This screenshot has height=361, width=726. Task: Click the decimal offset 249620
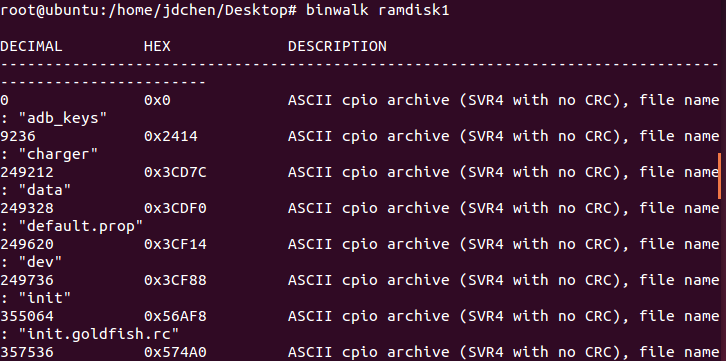pos(26,244)
